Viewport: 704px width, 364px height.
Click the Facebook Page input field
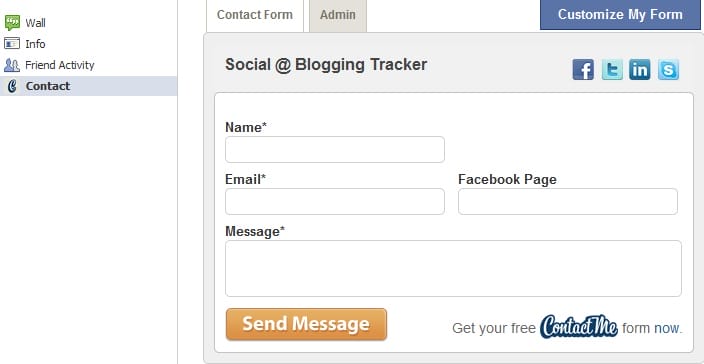click(x=568, y=202)
